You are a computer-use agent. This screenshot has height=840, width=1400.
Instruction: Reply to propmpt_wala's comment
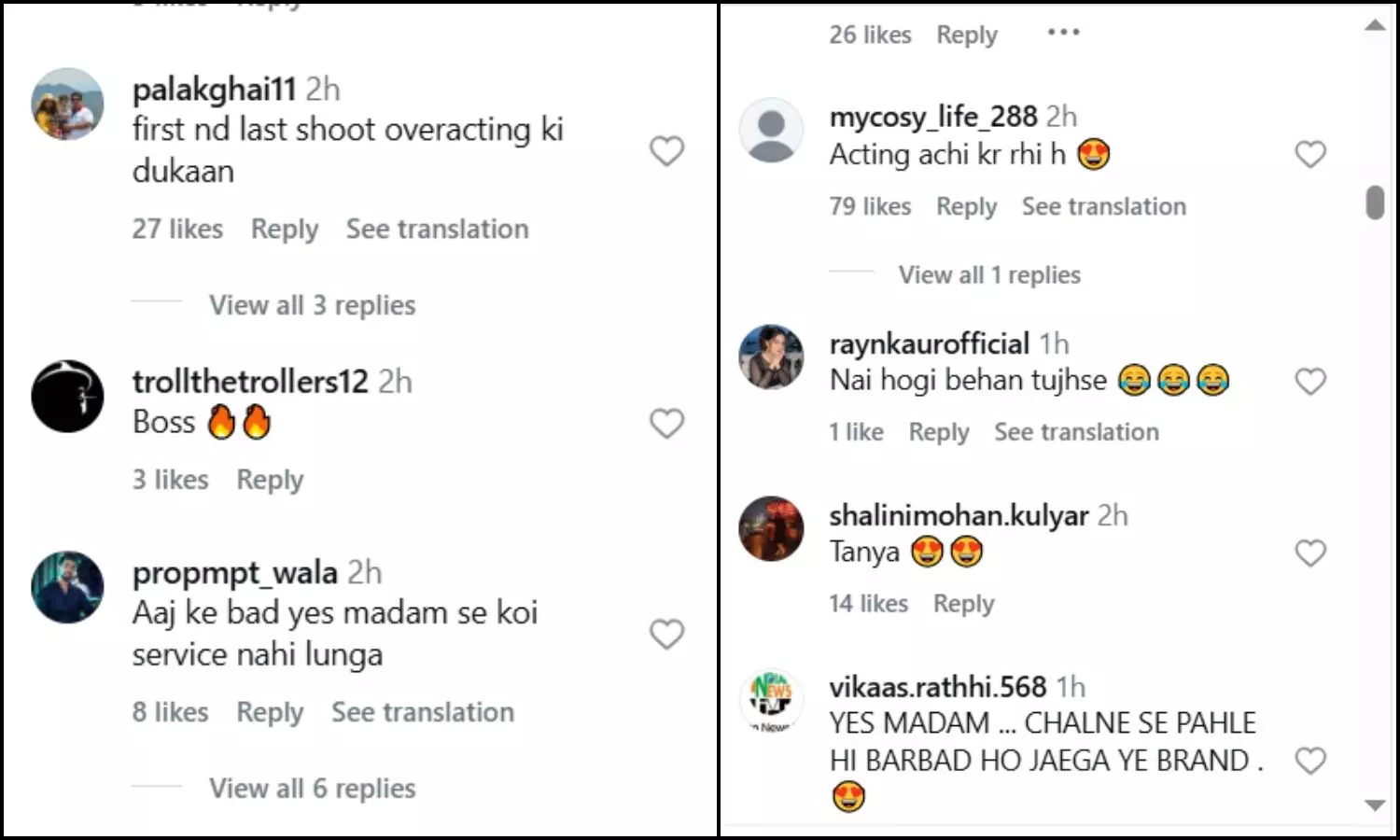(270, 712)
